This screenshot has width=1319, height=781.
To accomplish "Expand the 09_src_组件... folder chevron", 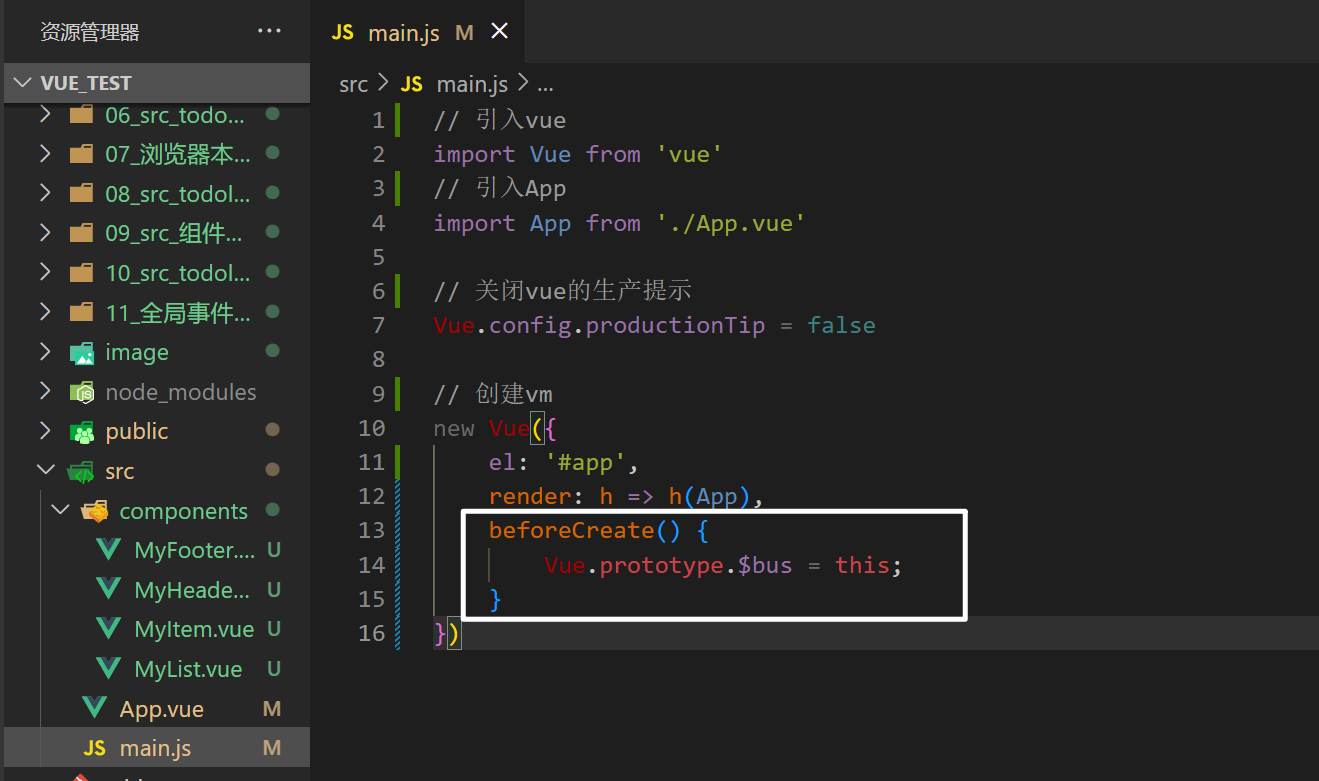I will point(45,233).
